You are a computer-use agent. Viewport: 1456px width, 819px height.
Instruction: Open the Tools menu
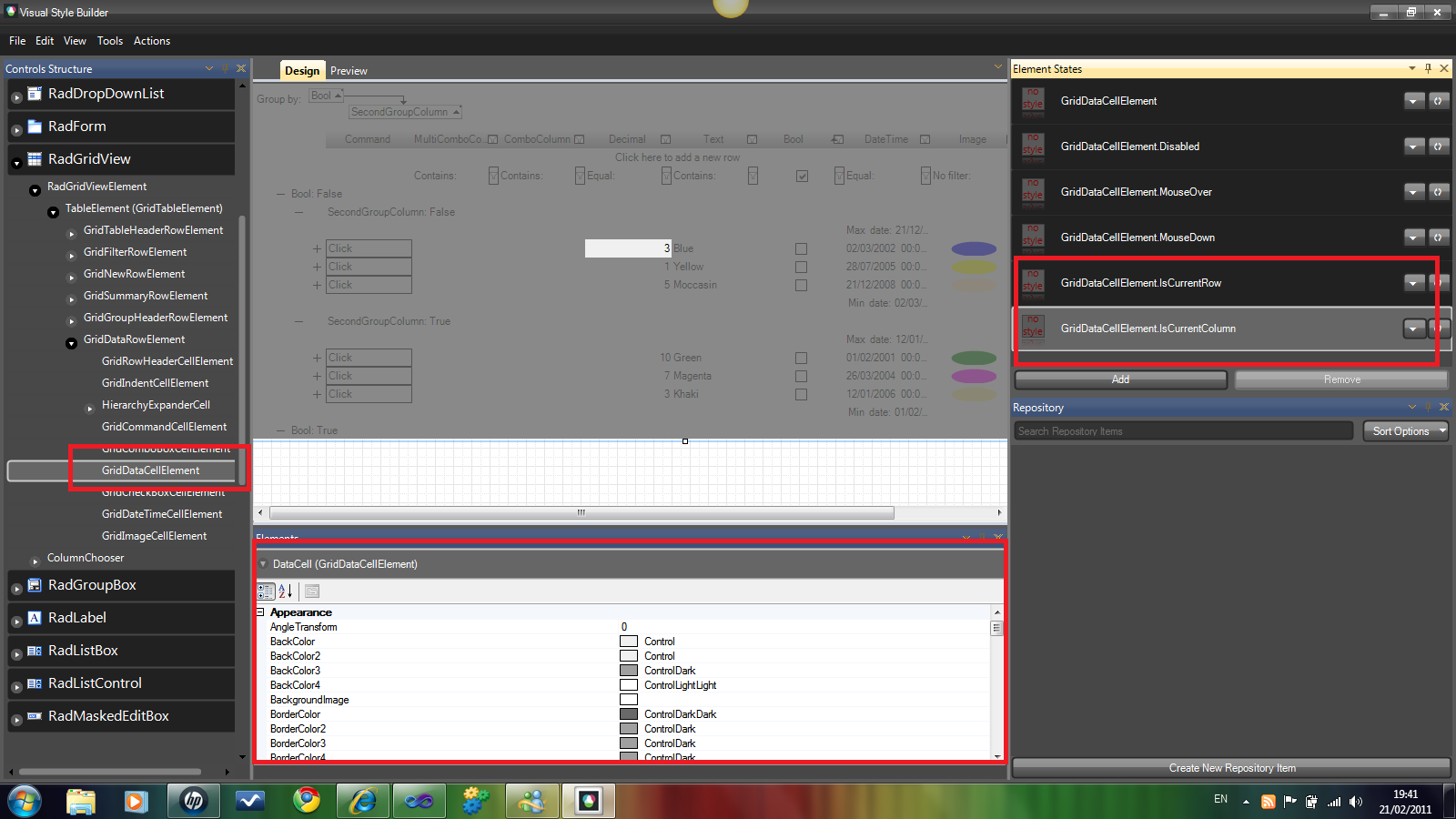tap(110, 41)
